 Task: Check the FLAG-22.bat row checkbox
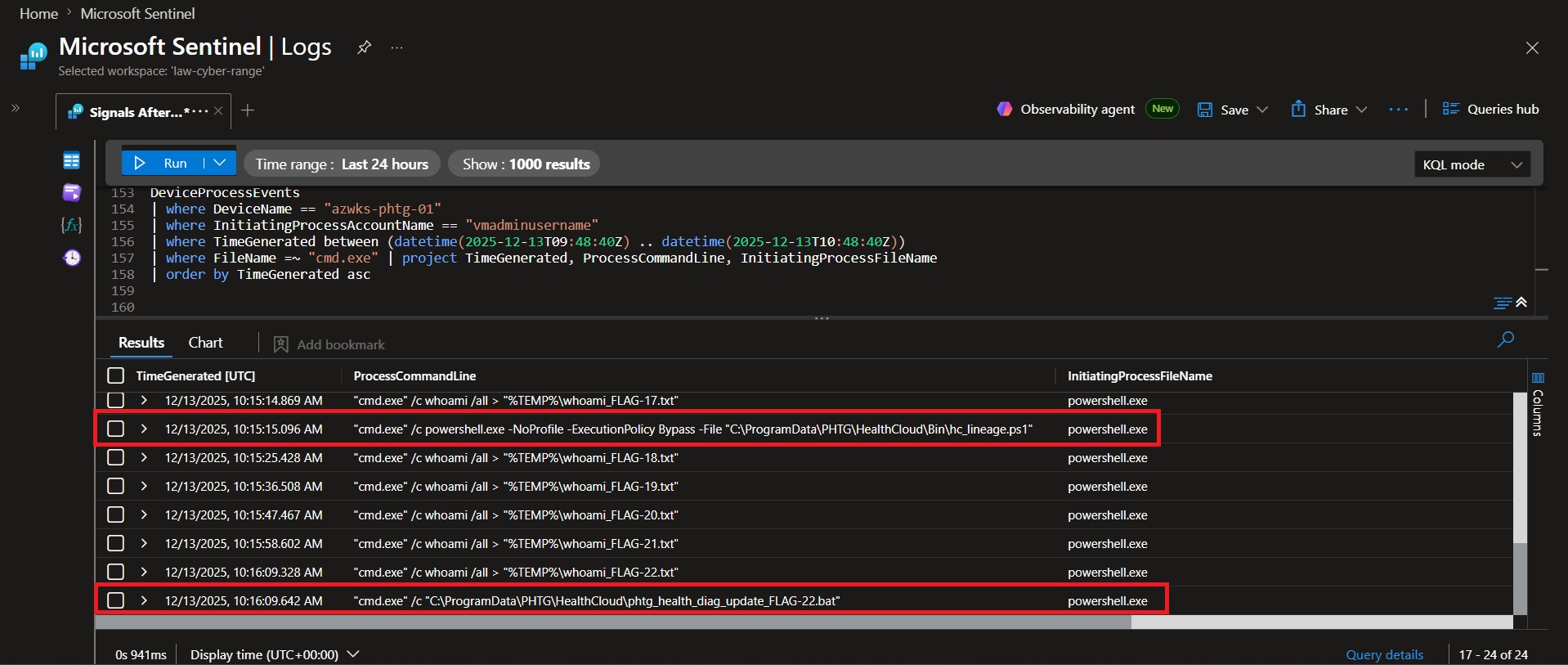click(x=116, y=600)
